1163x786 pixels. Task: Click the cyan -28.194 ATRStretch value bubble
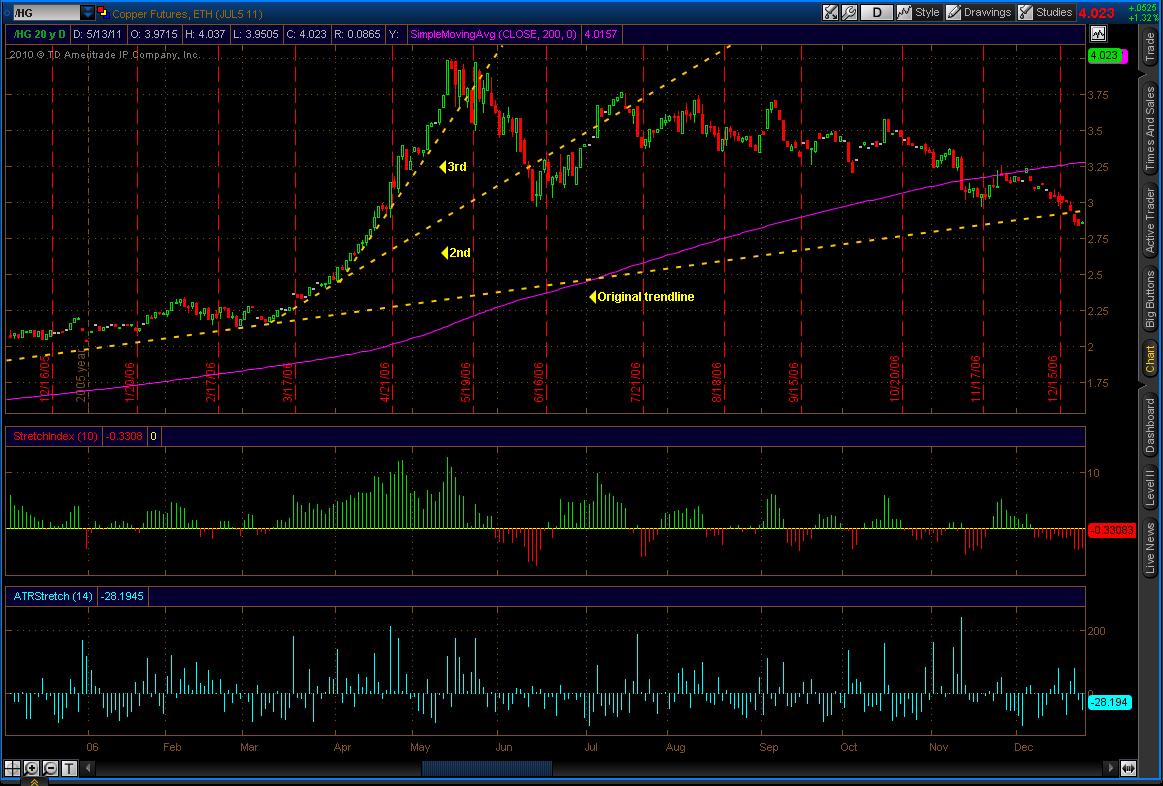(1110, 701)
